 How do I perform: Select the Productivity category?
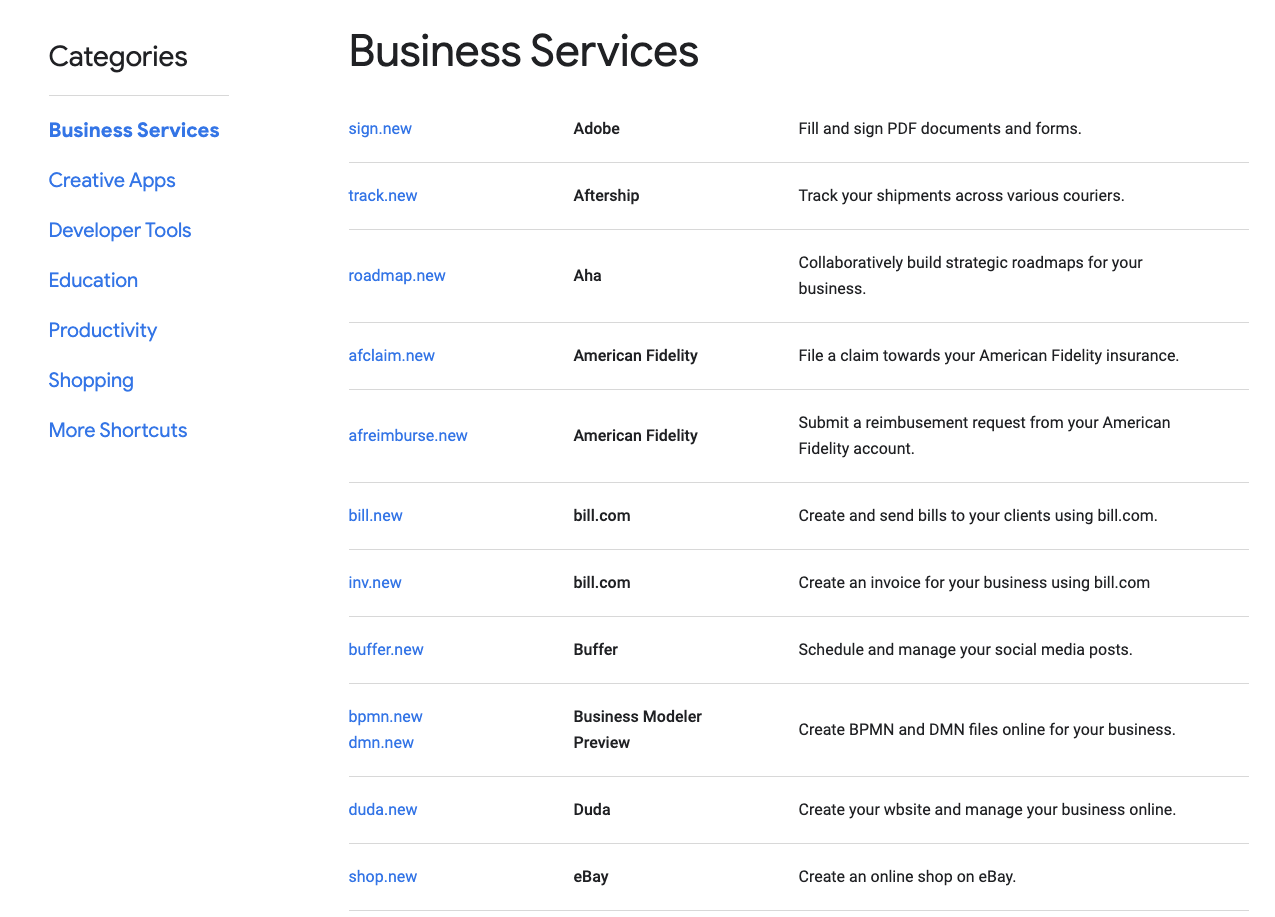click(x=103, y=330)
